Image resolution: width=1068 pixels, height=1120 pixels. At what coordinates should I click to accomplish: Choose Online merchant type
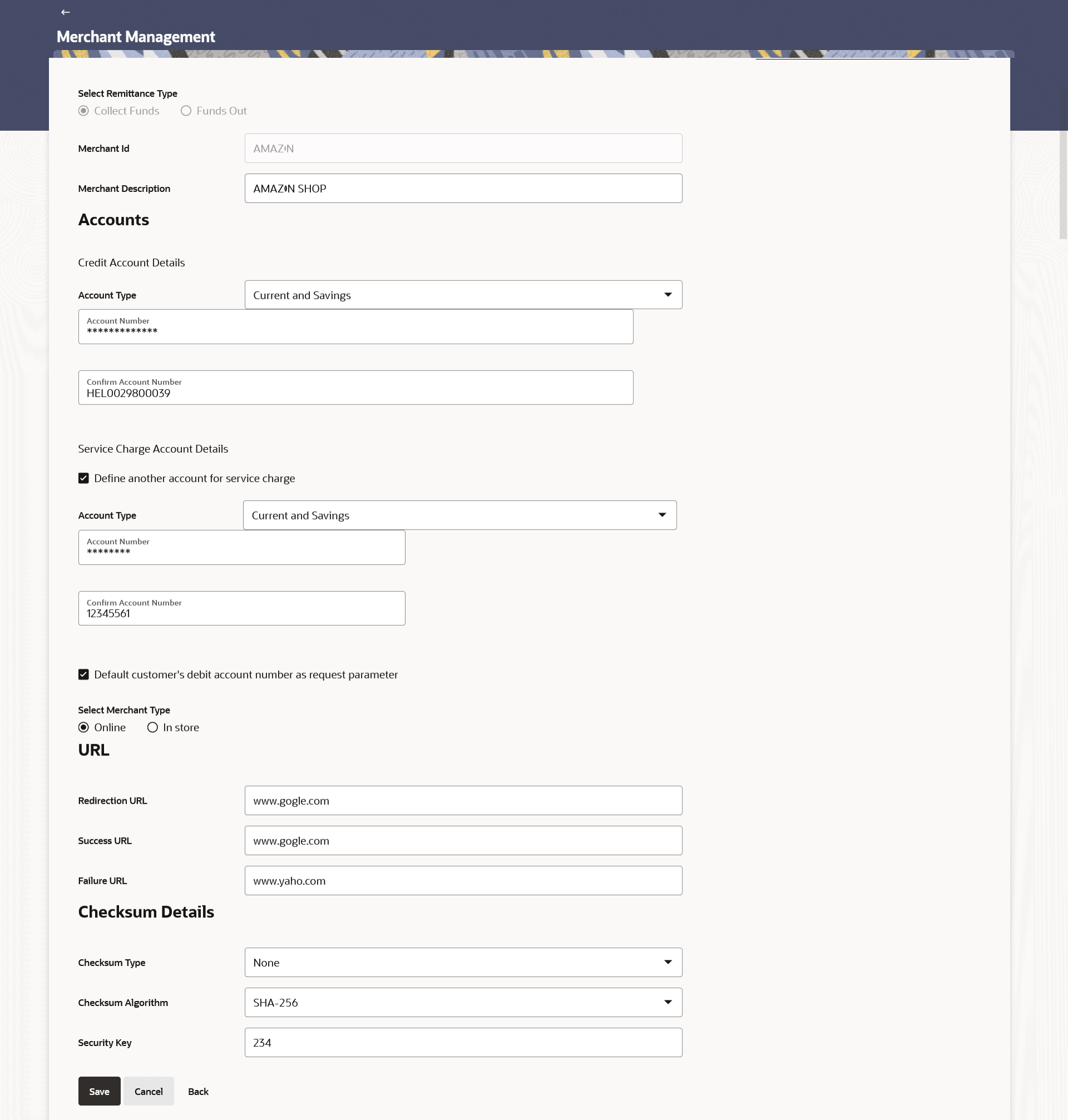83,727
